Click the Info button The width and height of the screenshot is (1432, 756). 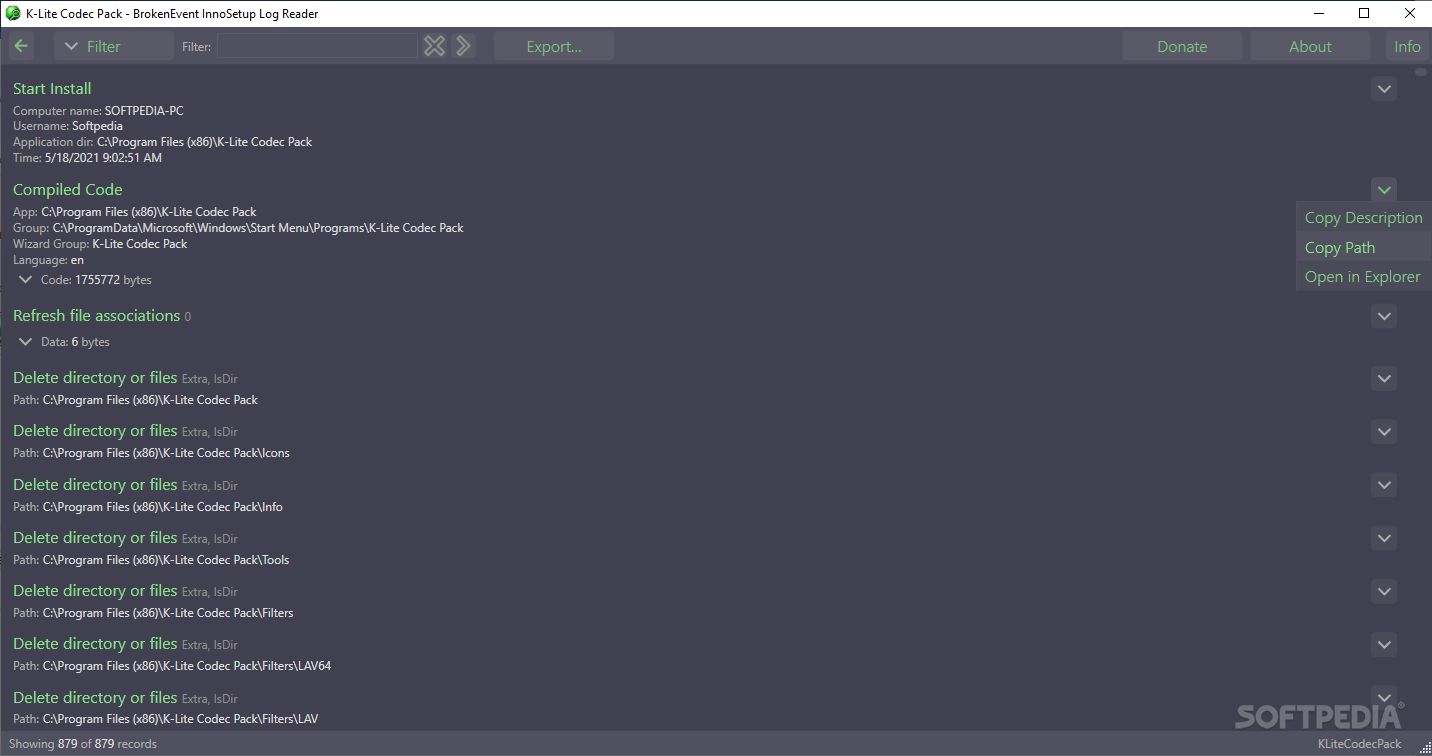point(1407,46)
